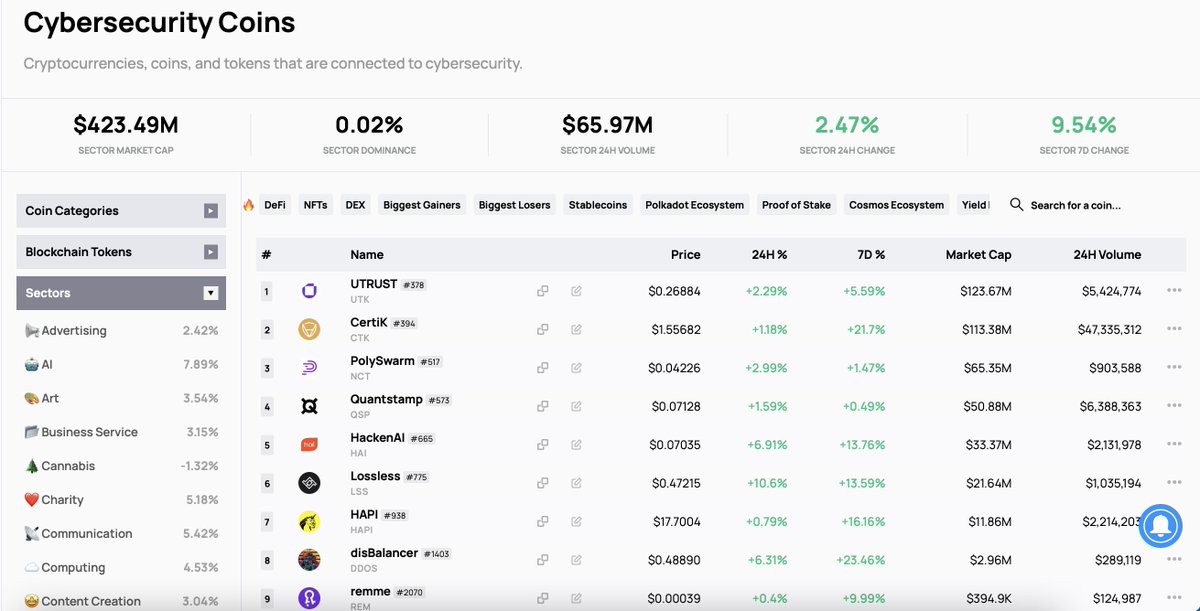This screenshot has width=1200, height=611.
Task: Open the PolySwarm coin name link
Action: (383, 361)
